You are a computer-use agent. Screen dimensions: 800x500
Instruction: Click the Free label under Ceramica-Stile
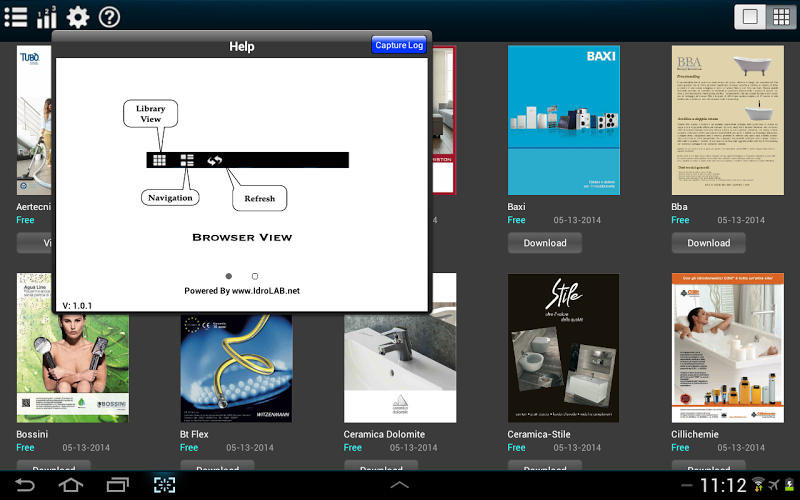point(516,447)
